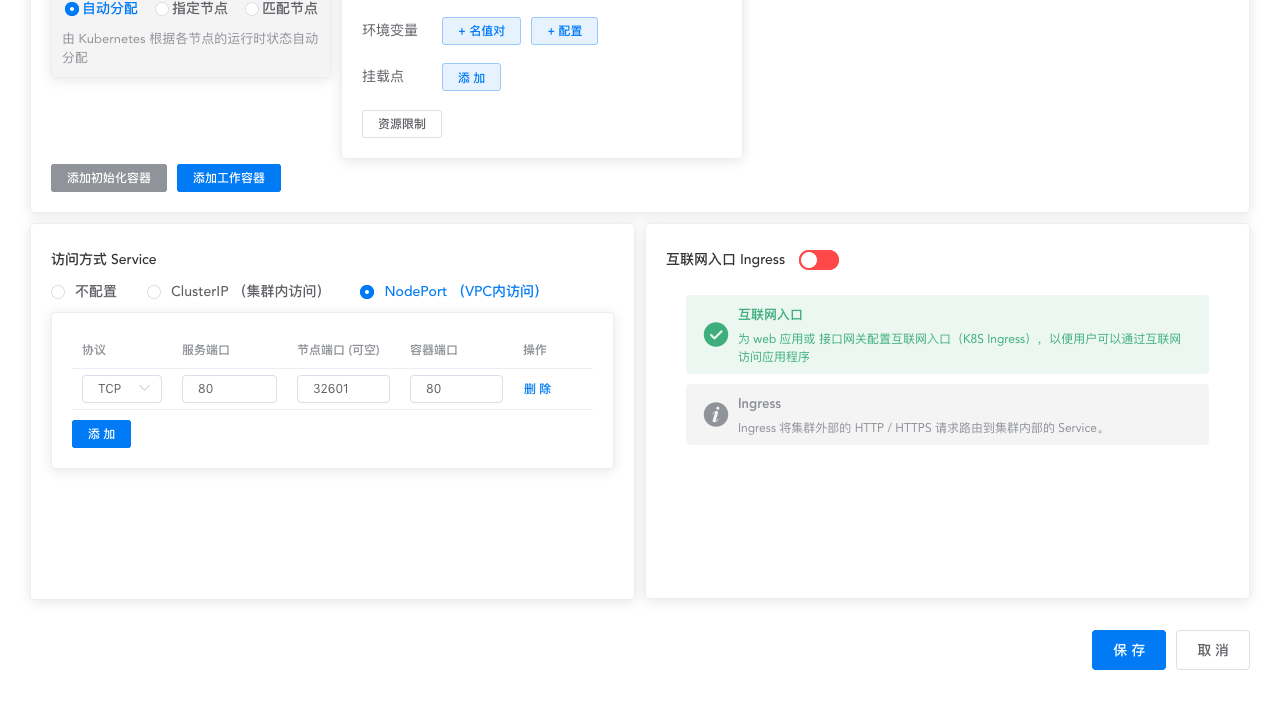Click 添加 to add a mount point
The height and width of the screenshot is (720, 1280).
click(x=471, y=77)
